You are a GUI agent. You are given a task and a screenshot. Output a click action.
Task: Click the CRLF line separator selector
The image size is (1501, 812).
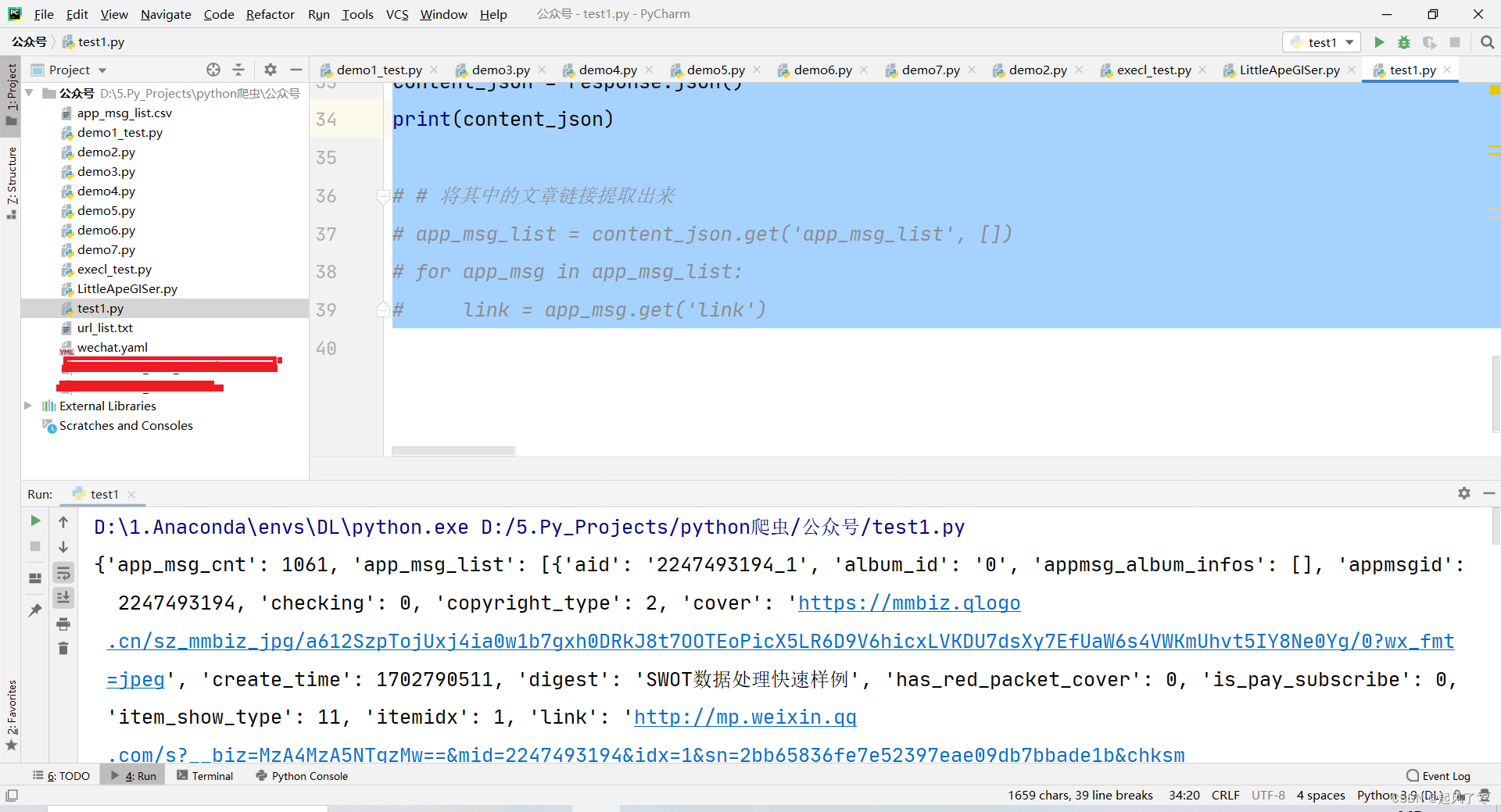click(1225, 796)
